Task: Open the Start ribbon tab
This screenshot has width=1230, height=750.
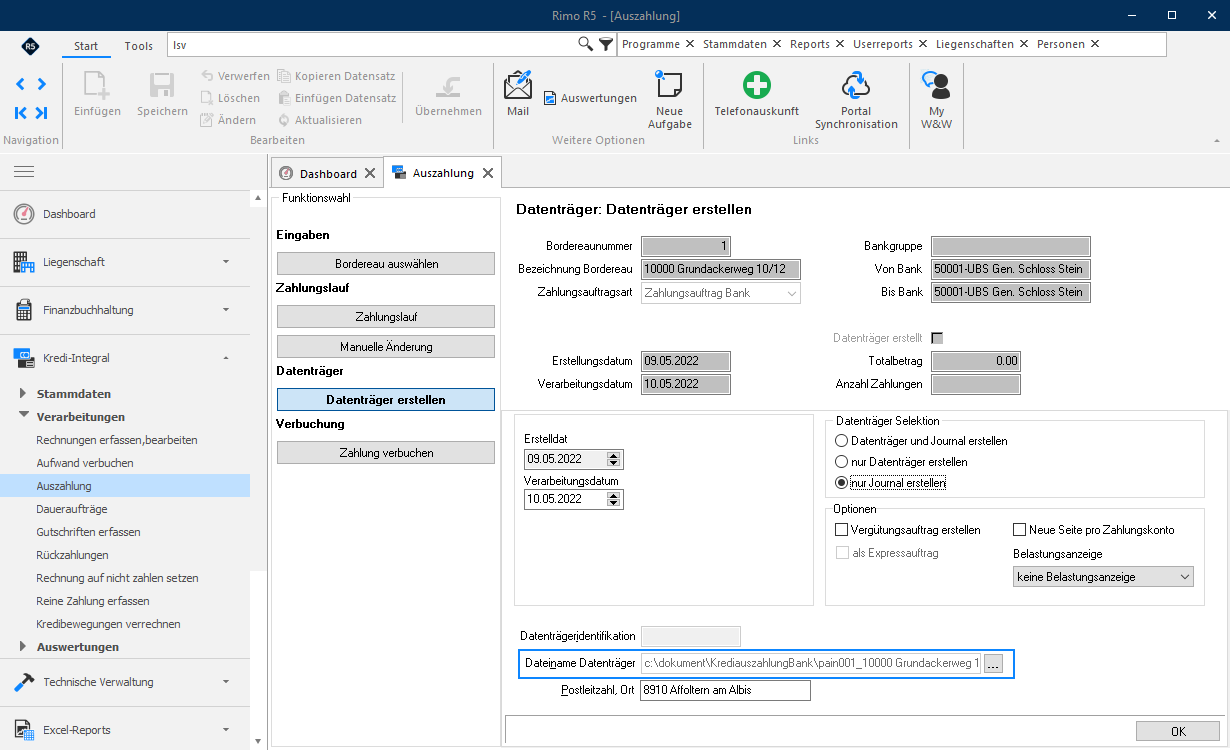Action: point(86,46)
